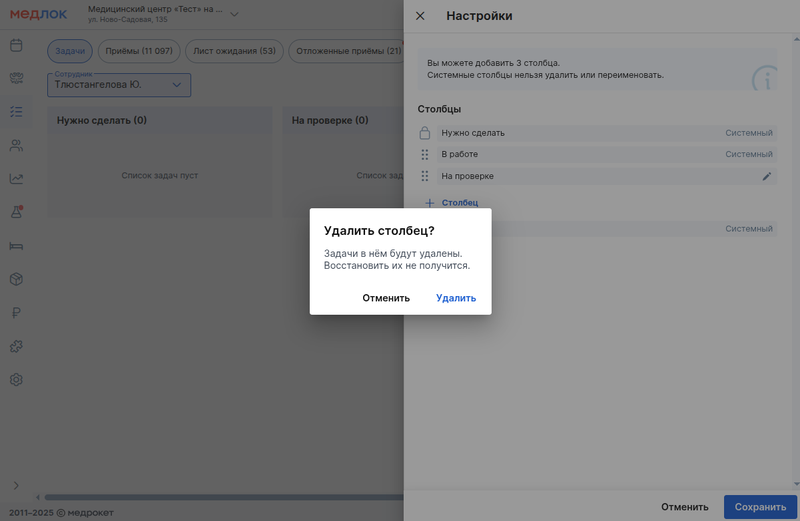Switch to the Отложенные приёмы (21) tab
The width and height of the screenshot is (800, 521).
coord(348,51)
